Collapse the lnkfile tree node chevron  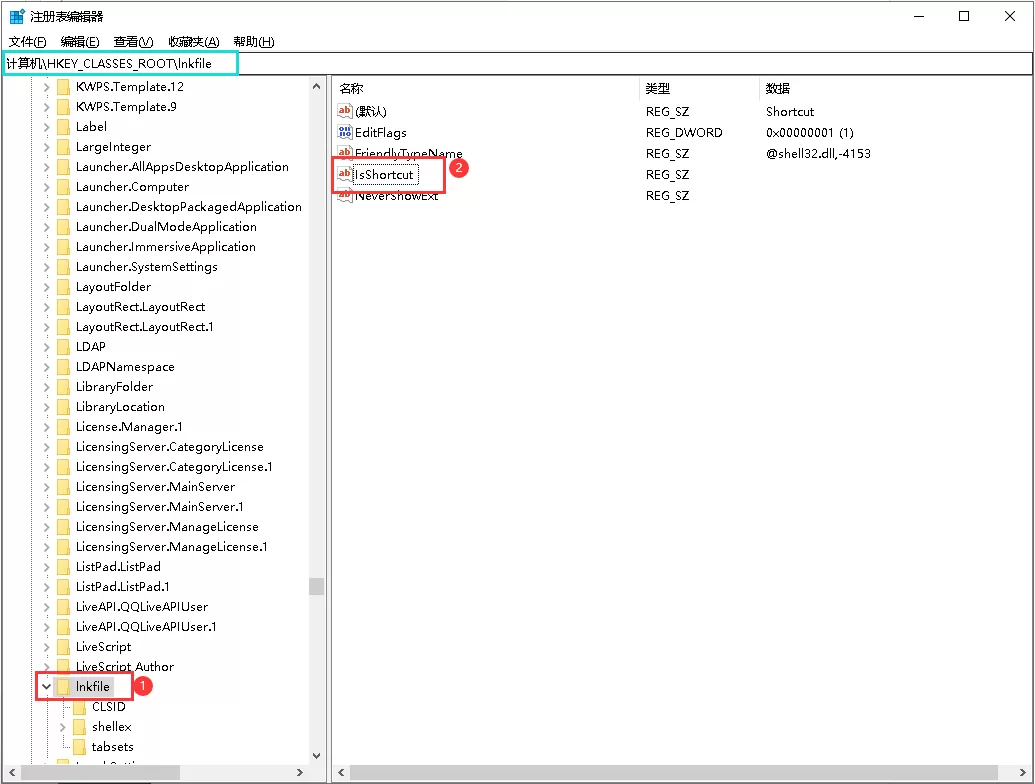click(46, 686)
